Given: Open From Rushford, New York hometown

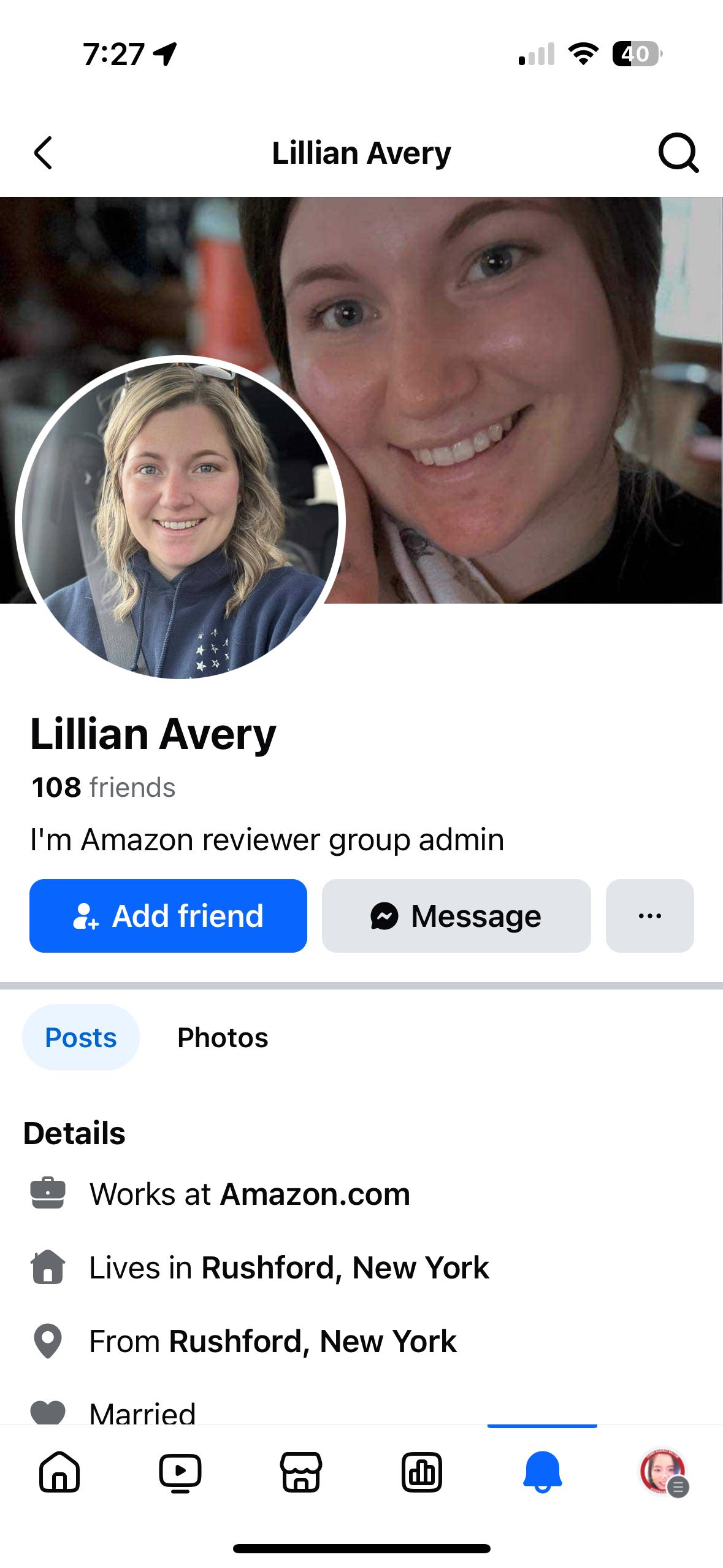Looking at the screenshot, I should pos(273,1341).
